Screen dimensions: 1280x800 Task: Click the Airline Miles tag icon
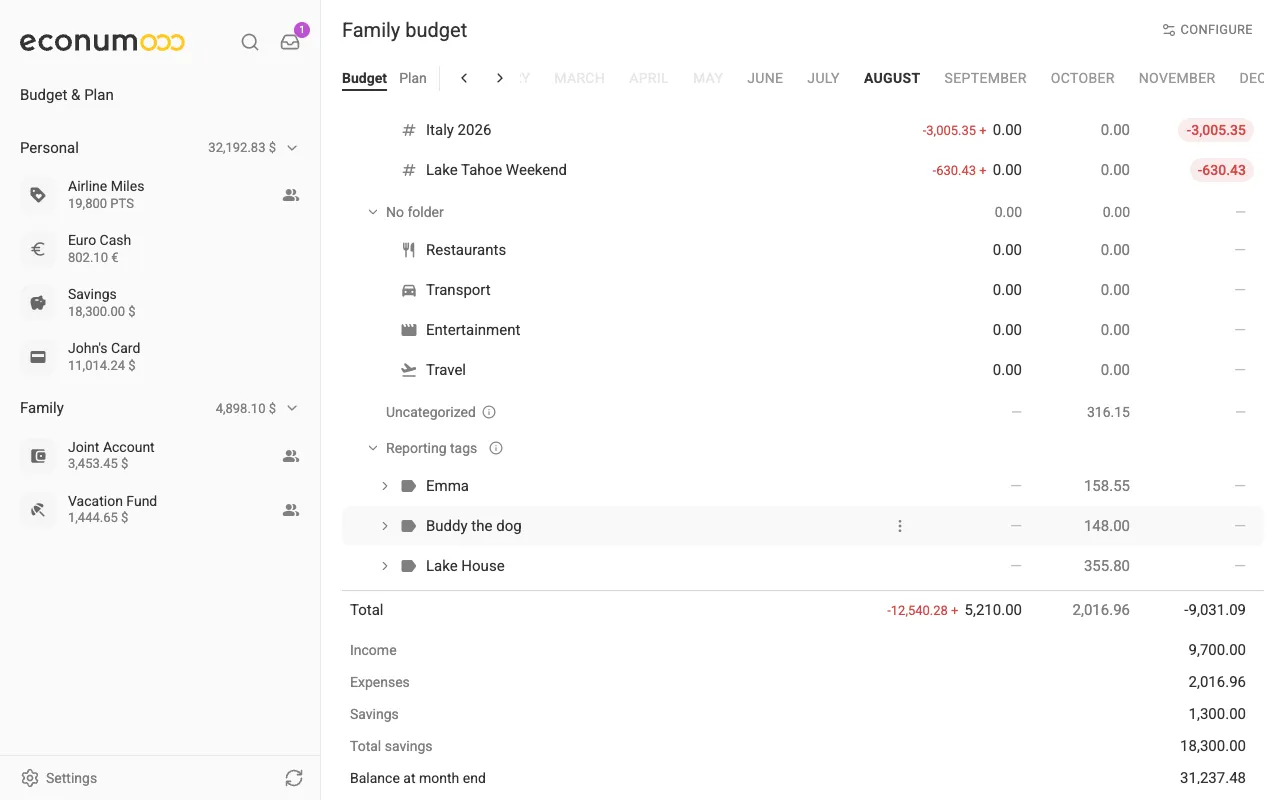(38, 195)
